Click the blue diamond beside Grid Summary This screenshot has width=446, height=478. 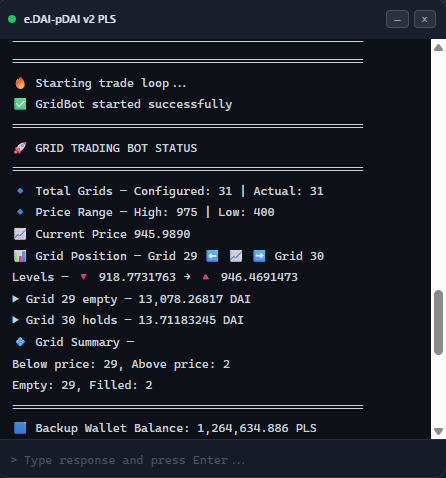20,342
